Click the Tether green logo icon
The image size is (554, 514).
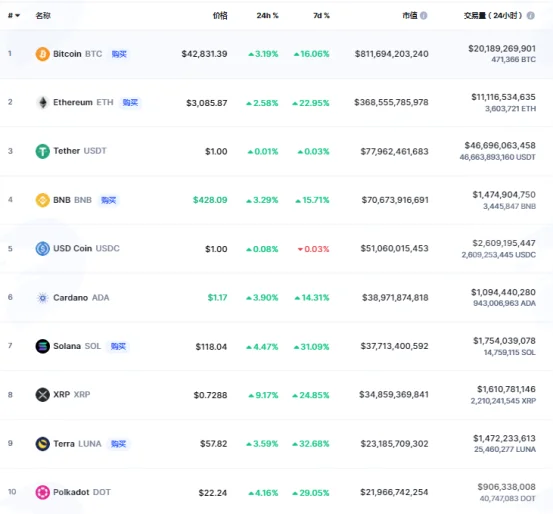click(x=42, y=152)
